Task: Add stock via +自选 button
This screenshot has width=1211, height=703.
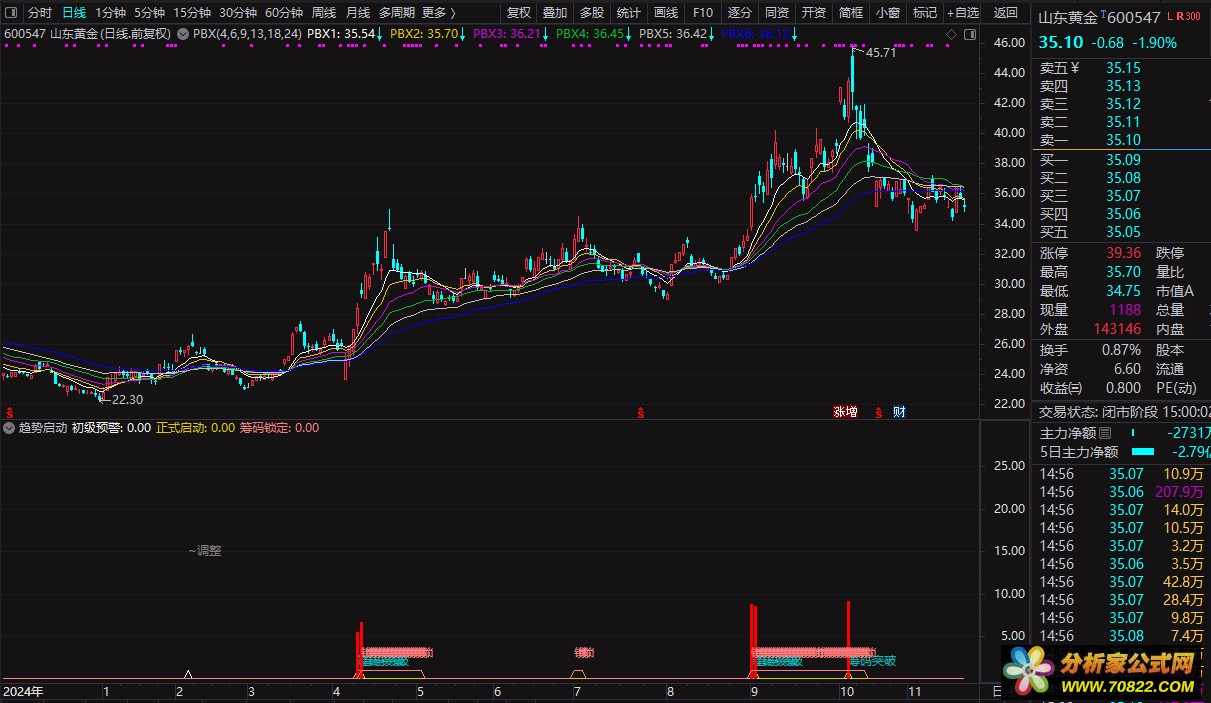Action: point(961,13)
